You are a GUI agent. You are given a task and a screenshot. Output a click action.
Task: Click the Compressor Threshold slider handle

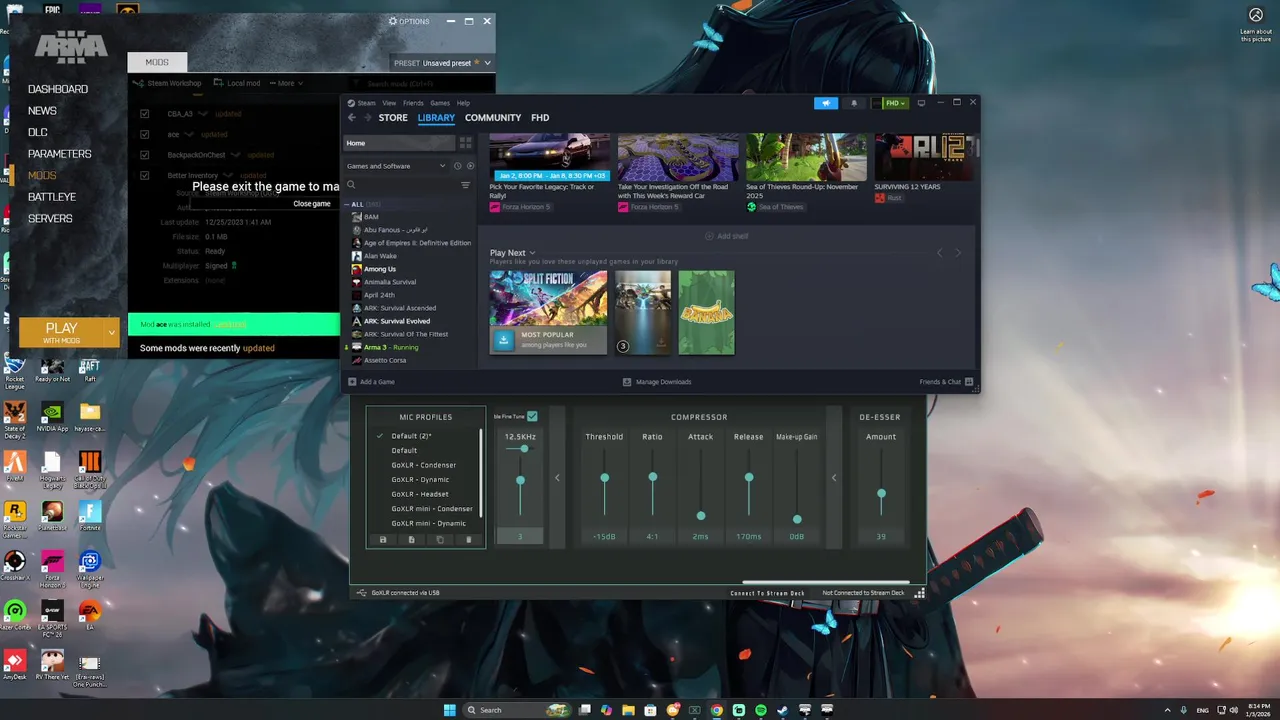coord(604,478)
